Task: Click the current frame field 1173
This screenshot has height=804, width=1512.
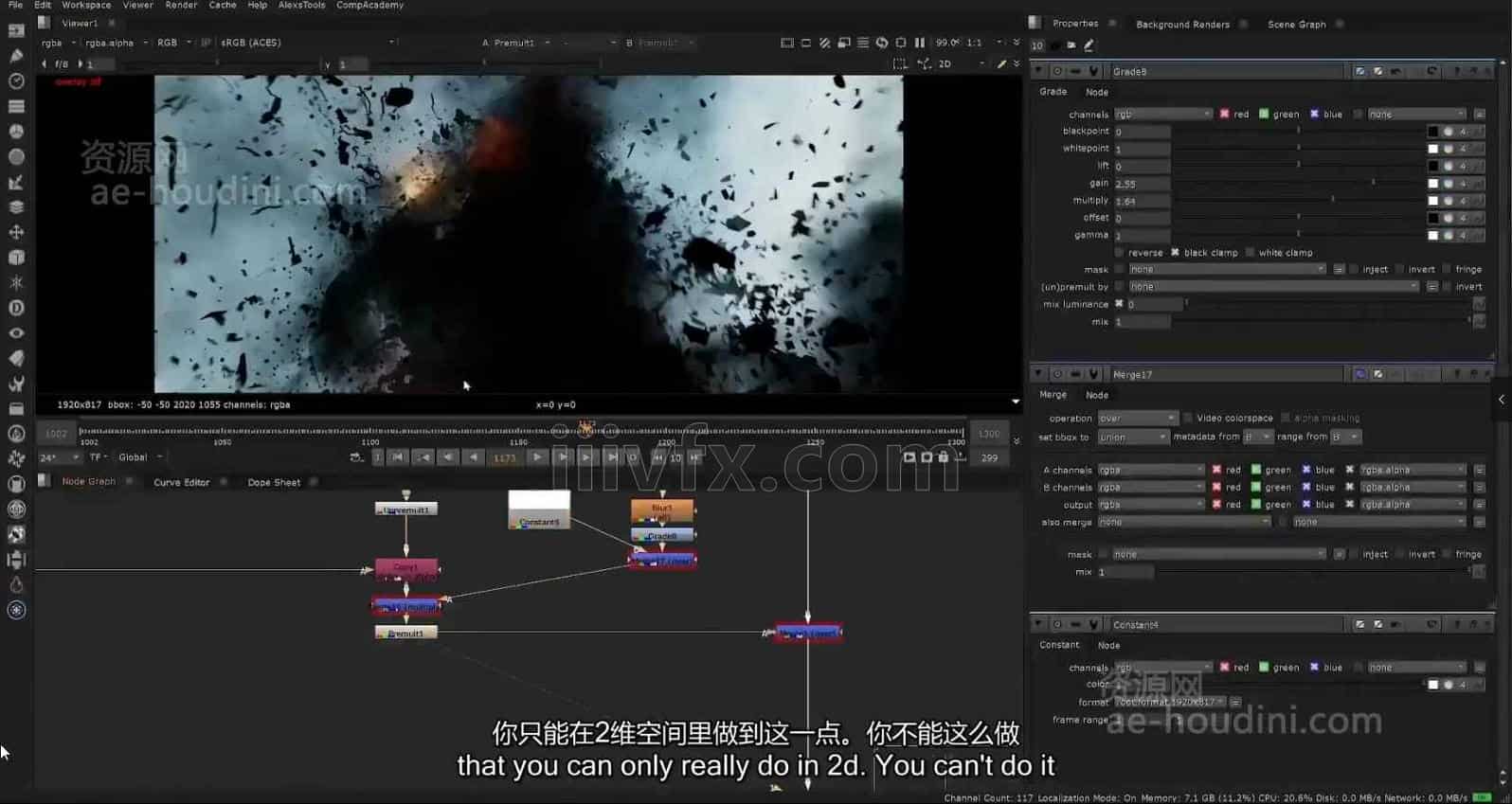Action: click(505, 457)
